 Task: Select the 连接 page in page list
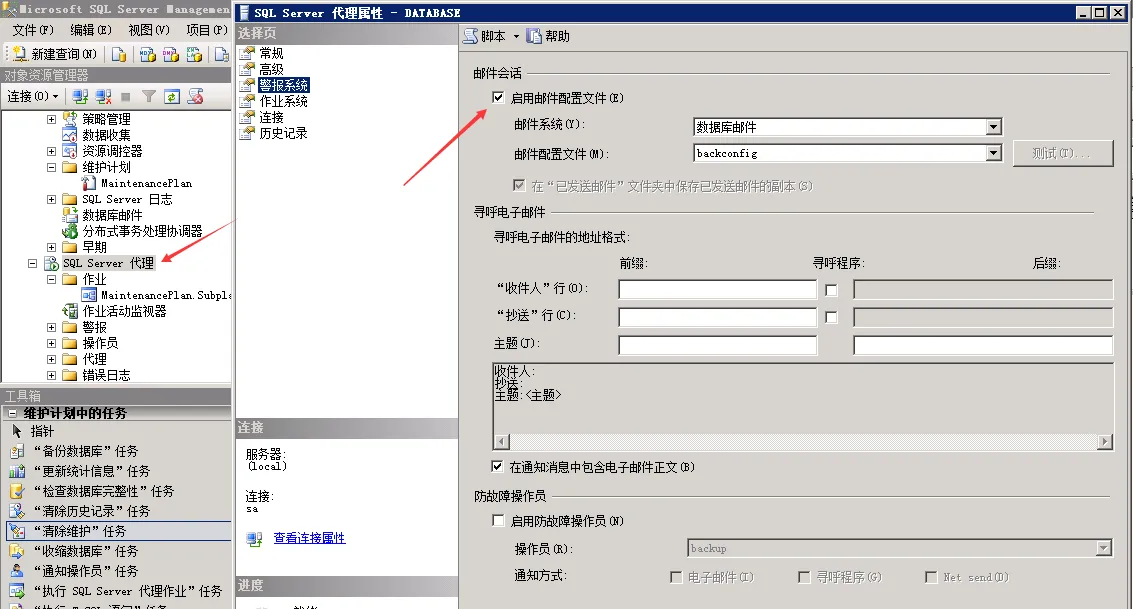(271, 117)
